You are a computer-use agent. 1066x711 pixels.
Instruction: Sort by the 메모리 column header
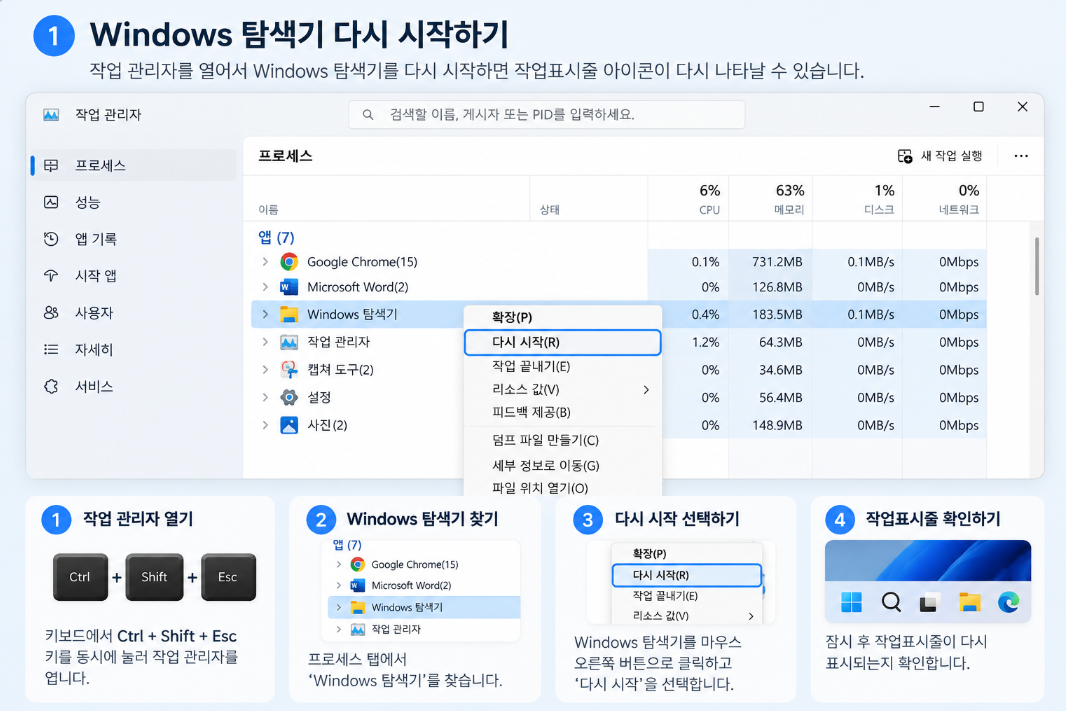click(x=771, y=199)
